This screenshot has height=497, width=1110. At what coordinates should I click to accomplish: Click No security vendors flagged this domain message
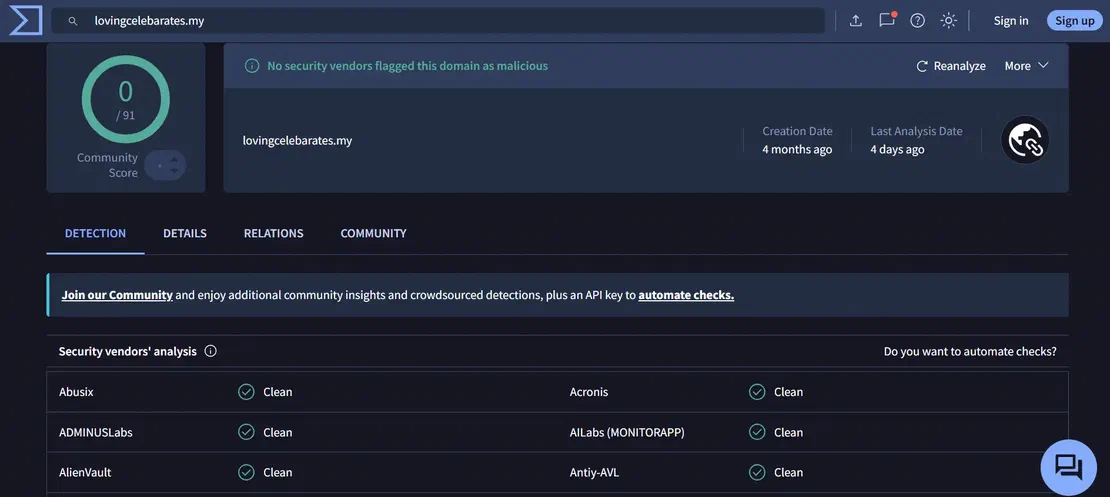[408, 66]
